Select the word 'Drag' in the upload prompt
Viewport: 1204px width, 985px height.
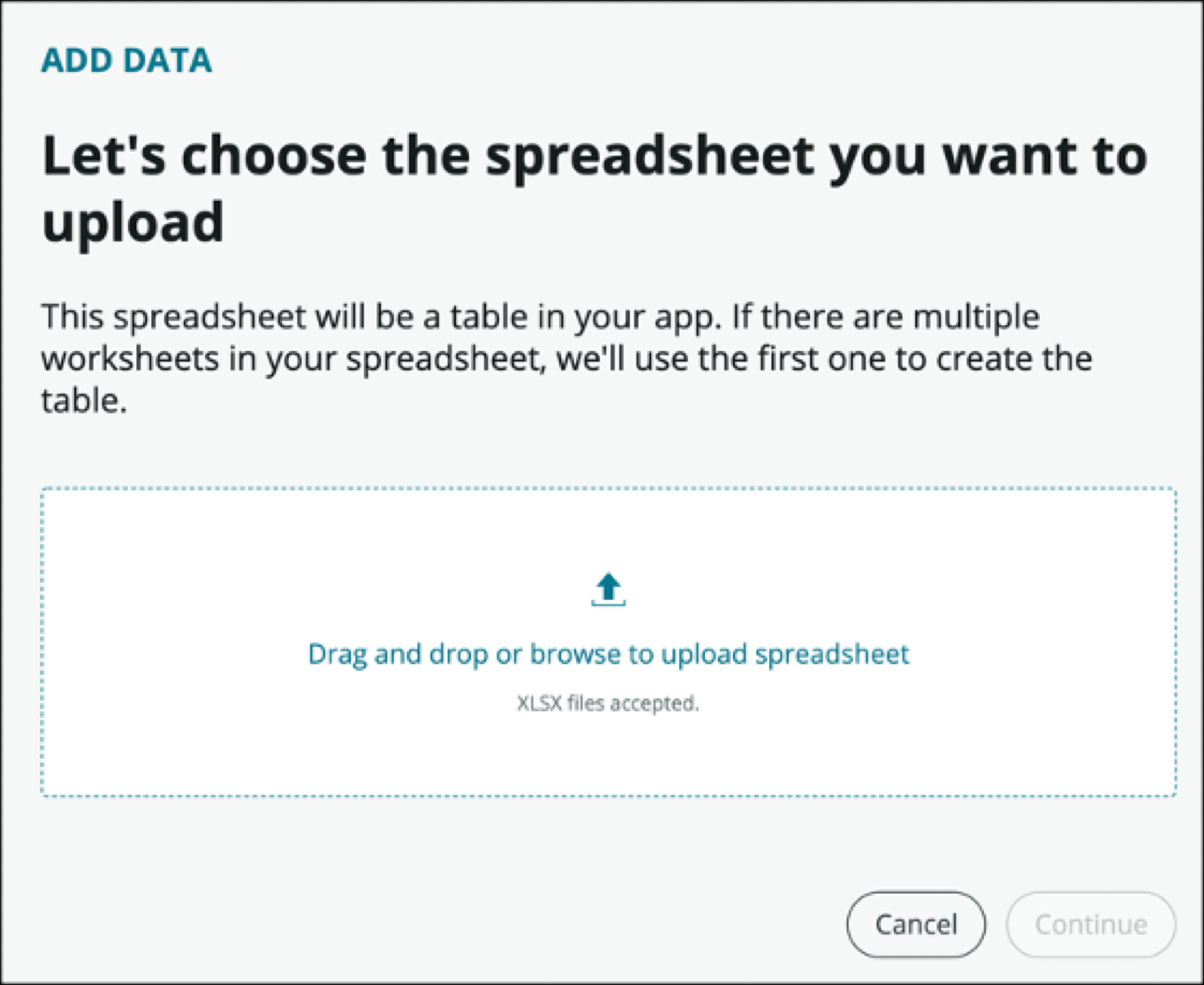337,654
